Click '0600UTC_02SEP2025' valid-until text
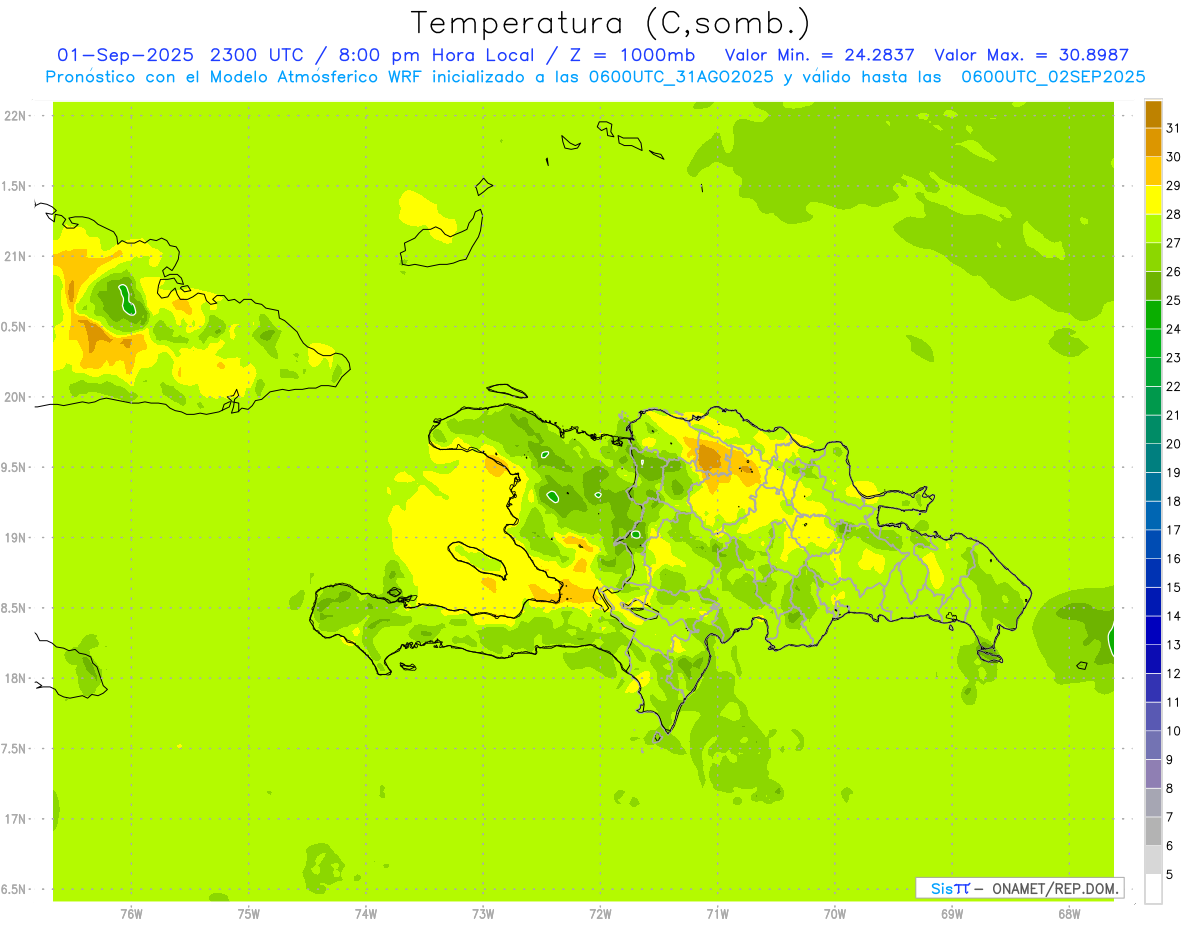 (x=1053, y=77)
